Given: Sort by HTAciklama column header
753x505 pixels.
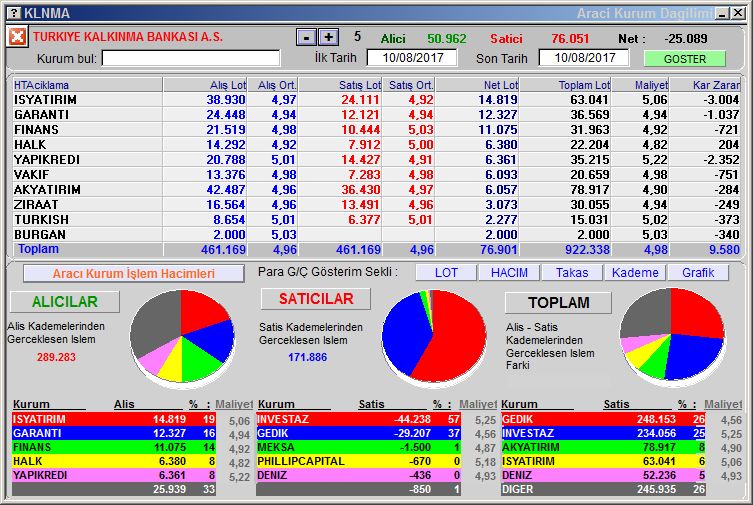Looking at the screenshot, I should click(x=88, y=85).
